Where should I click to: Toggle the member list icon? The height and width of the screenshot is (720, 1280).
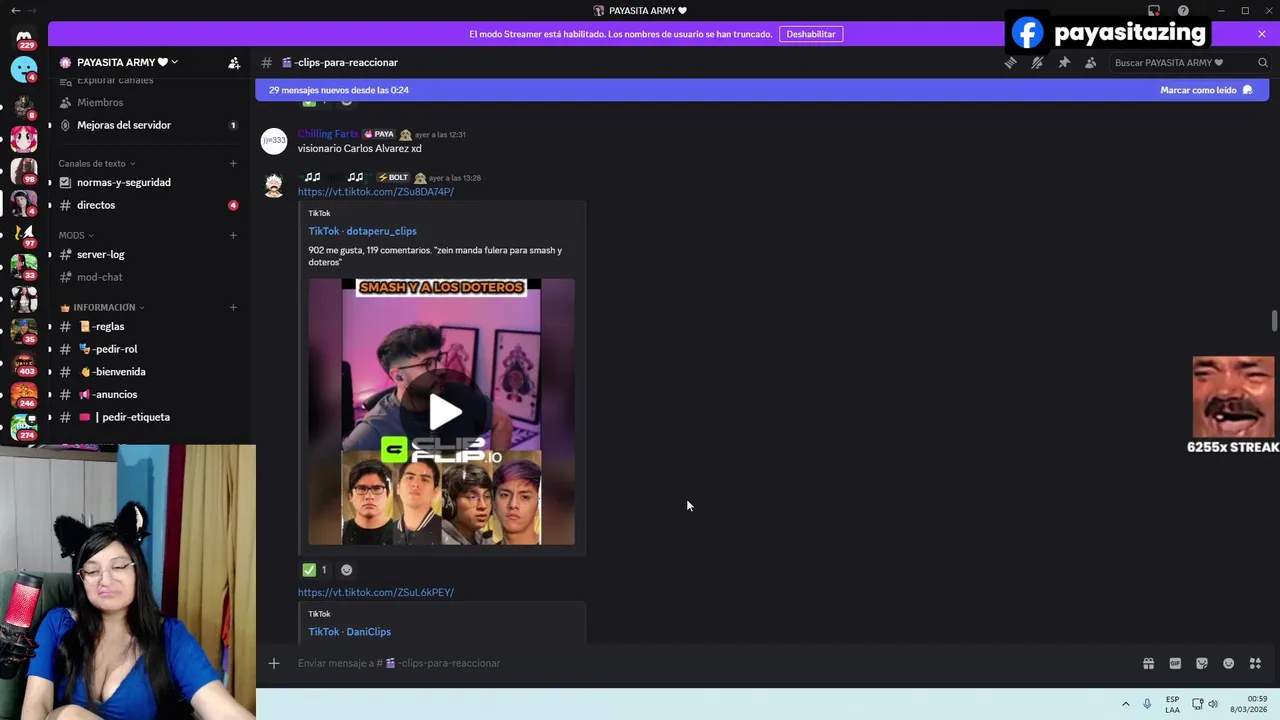(1090, 62)
